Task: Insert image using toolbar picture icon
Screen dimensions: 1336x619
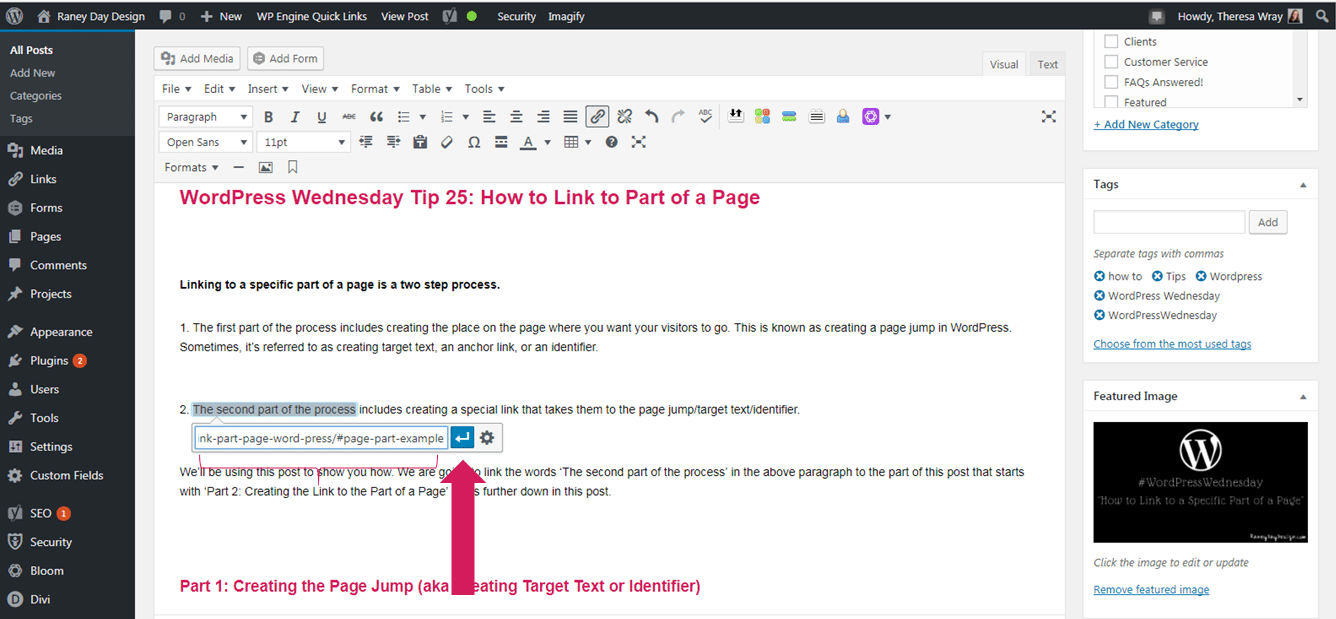Action: point(265,167)
